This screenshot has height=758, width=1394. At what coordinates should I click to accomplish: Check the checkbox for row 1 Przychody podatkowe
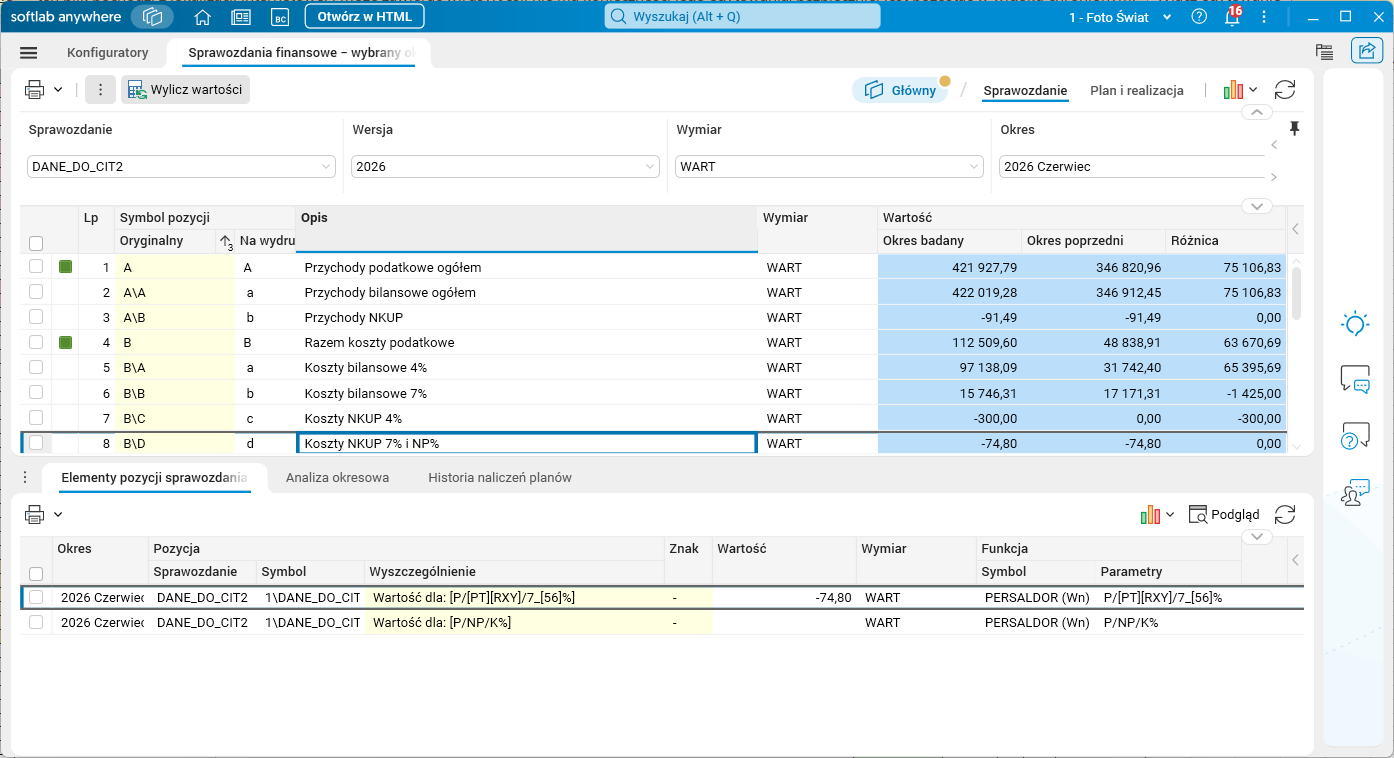[x=36, y=267]
